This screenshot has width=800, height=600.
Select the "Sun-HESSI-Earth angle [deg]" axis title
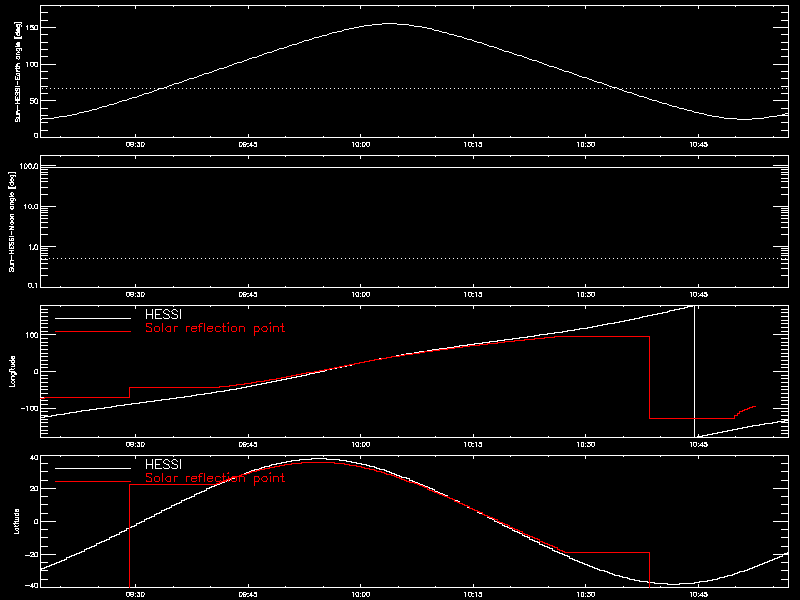click(18, 71)
